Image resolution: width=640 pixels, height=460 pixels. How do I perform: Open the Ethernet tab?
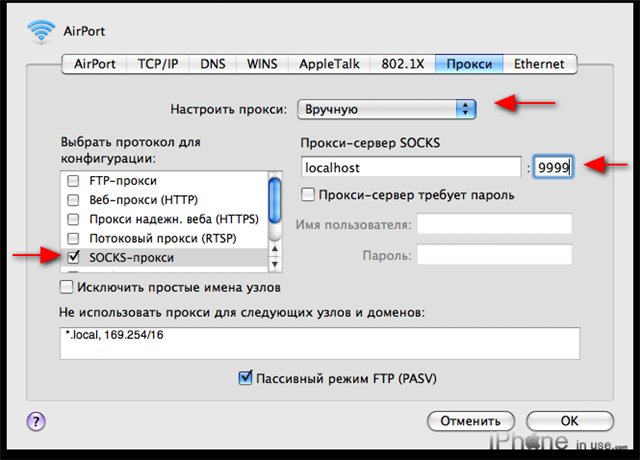[539, 64]
